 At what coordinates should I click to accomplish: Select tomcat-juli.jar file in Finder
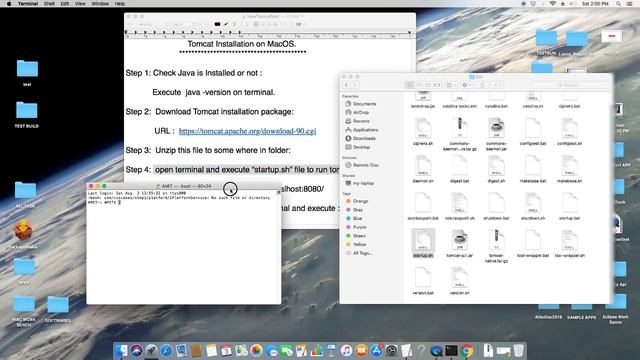click(x=460, y=244)
